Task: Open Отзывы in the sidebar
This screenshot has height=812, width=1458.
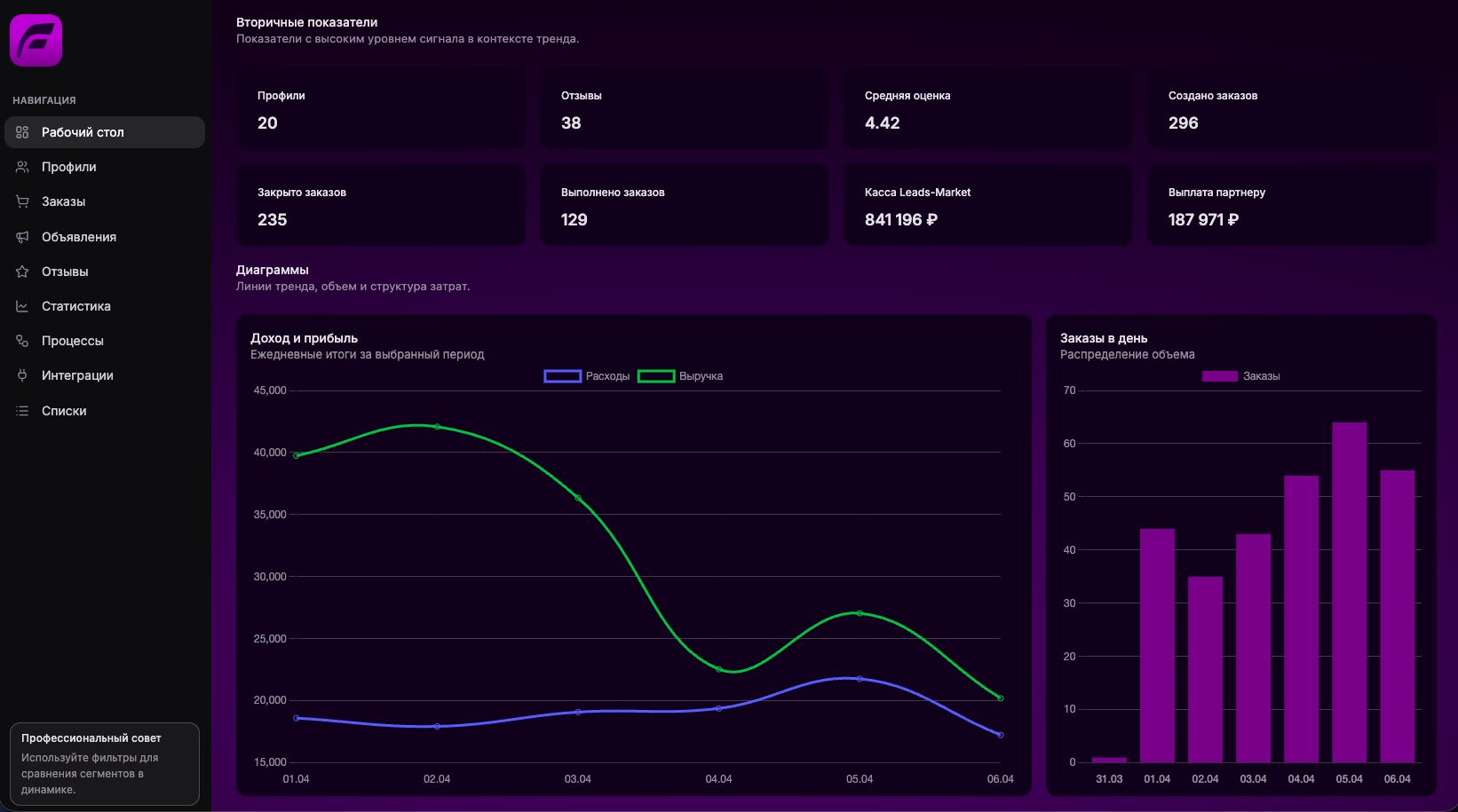Action: coord(105,272)
